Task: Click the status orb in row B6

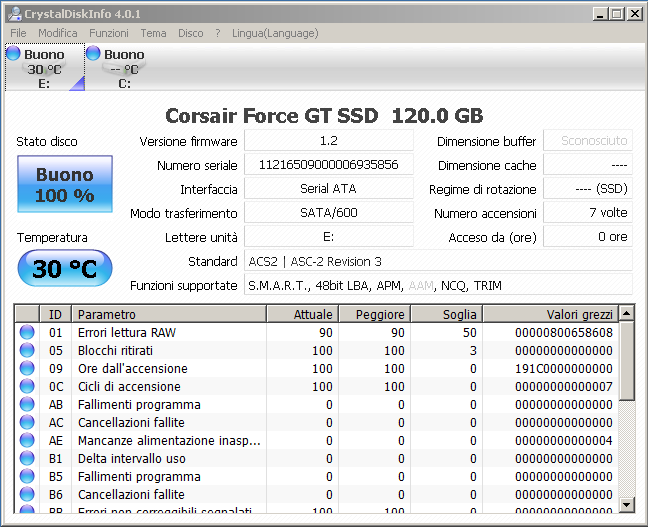Action: 27,494
